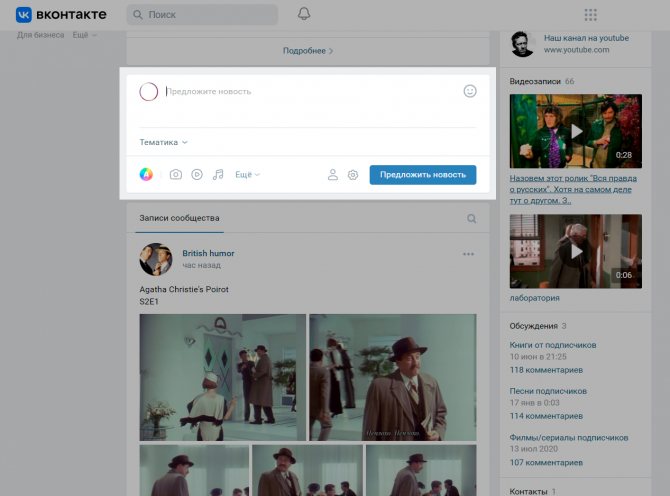This screenshot has height=496, width=670.
Task: Open British humor post author link
Action: pos(208,253)
